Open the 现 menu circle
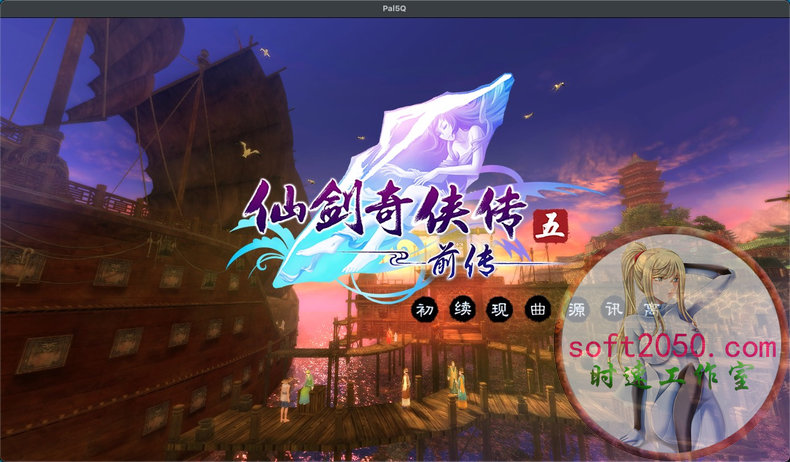Screen dimensions: 790x462 [x=498, y=309]
